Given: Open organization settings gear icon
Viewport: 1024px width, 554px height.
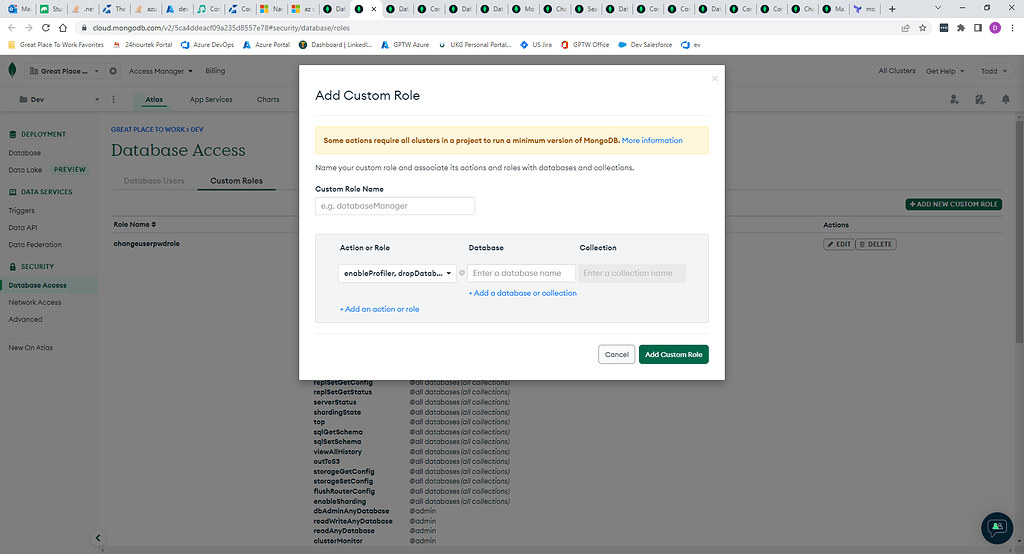Looking at the screenshot, I should (113, 71).
